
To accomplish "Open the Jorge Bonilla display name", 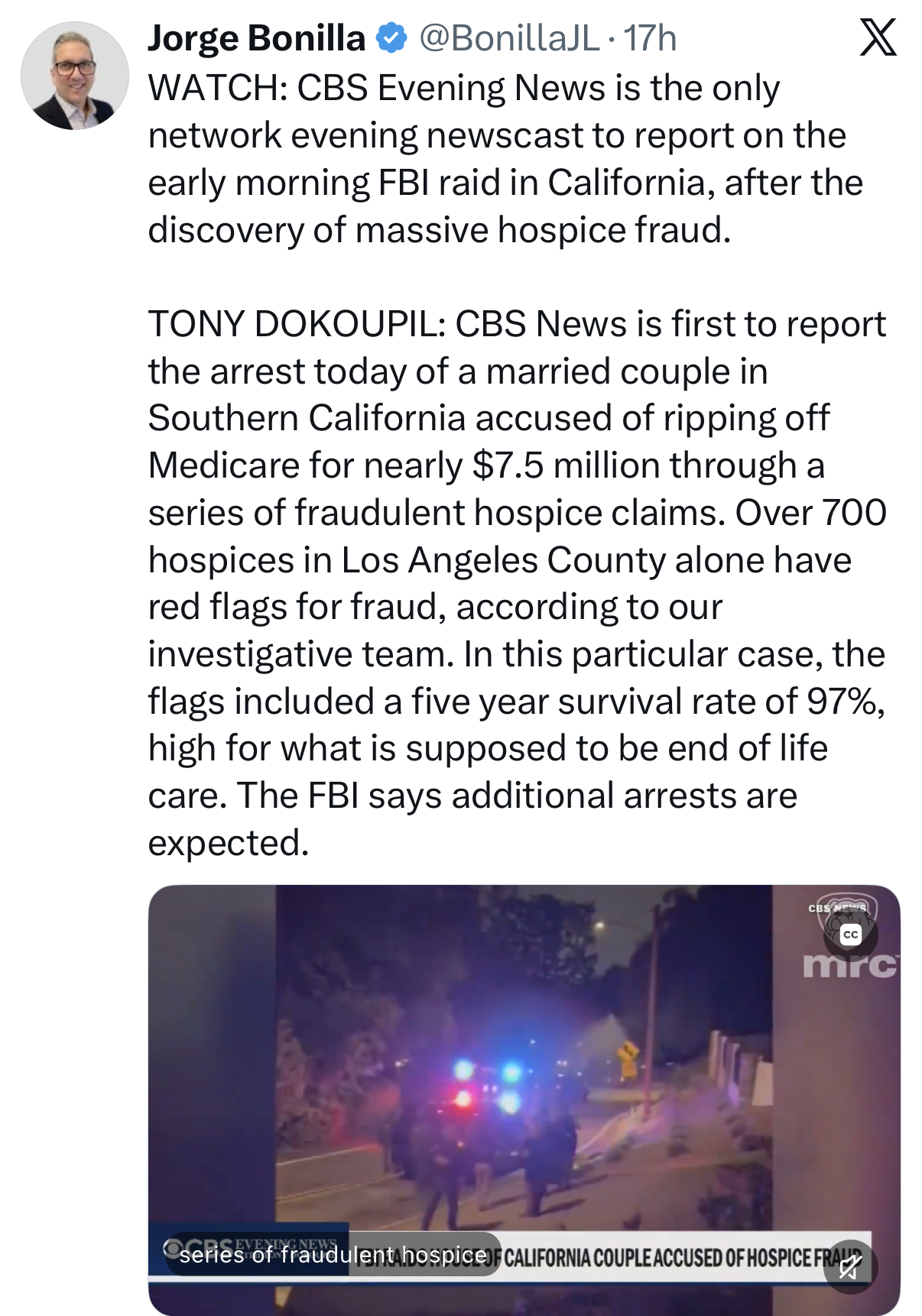I will point(257,38).
